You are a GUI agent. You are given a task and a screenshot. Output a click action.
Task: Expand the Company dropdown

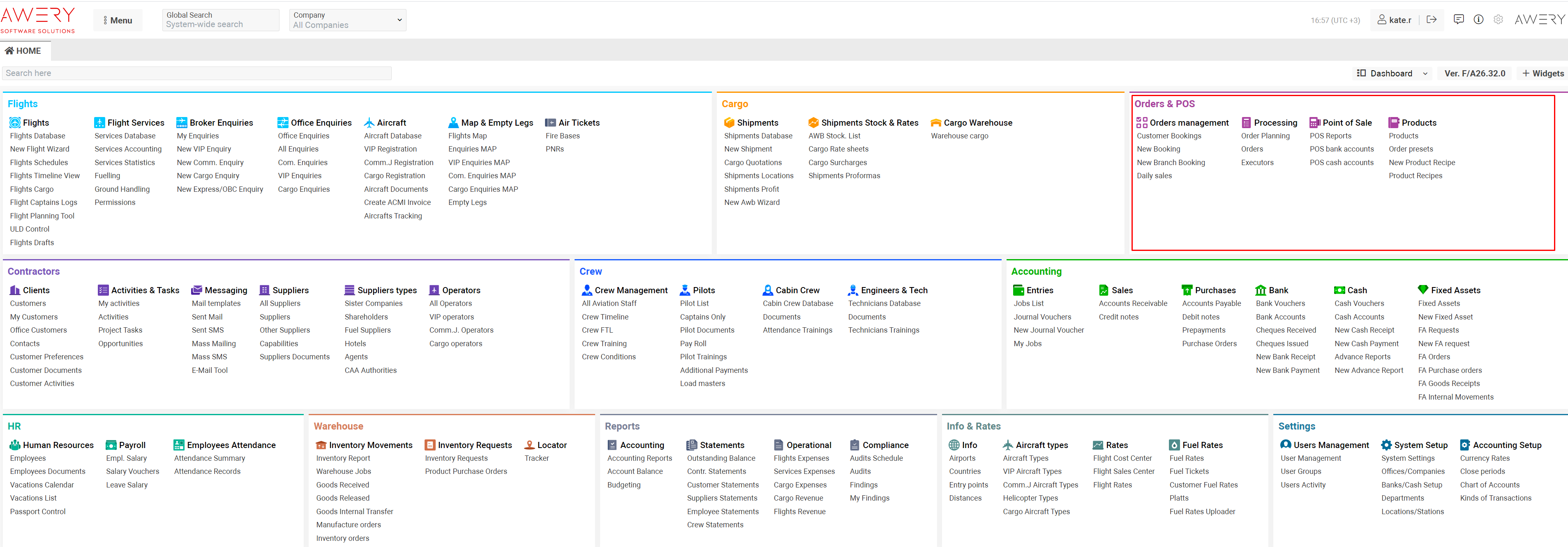(347, 20)
